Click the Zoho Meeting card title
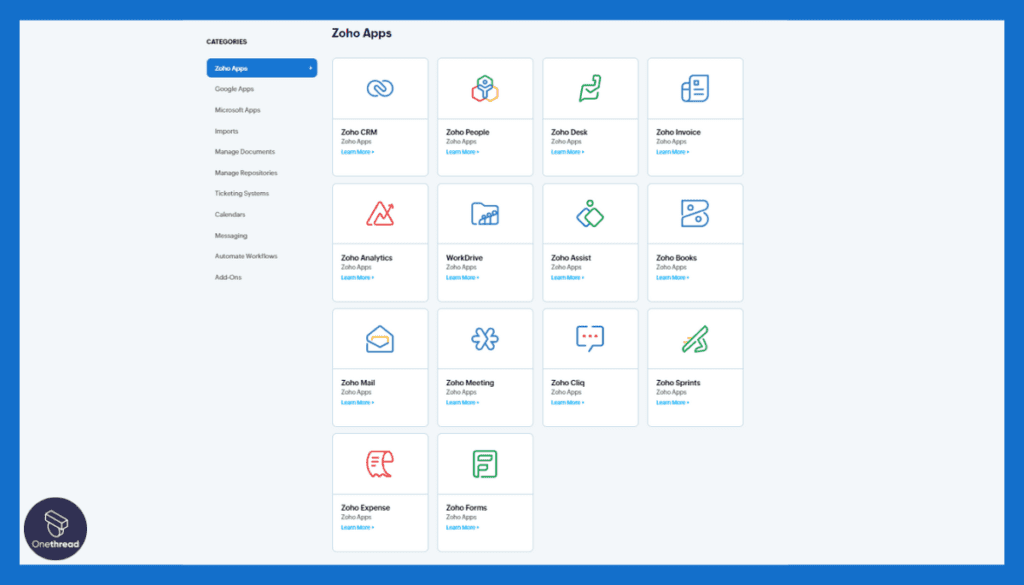The image size is (1024, 585). click(x=470, y=383)
